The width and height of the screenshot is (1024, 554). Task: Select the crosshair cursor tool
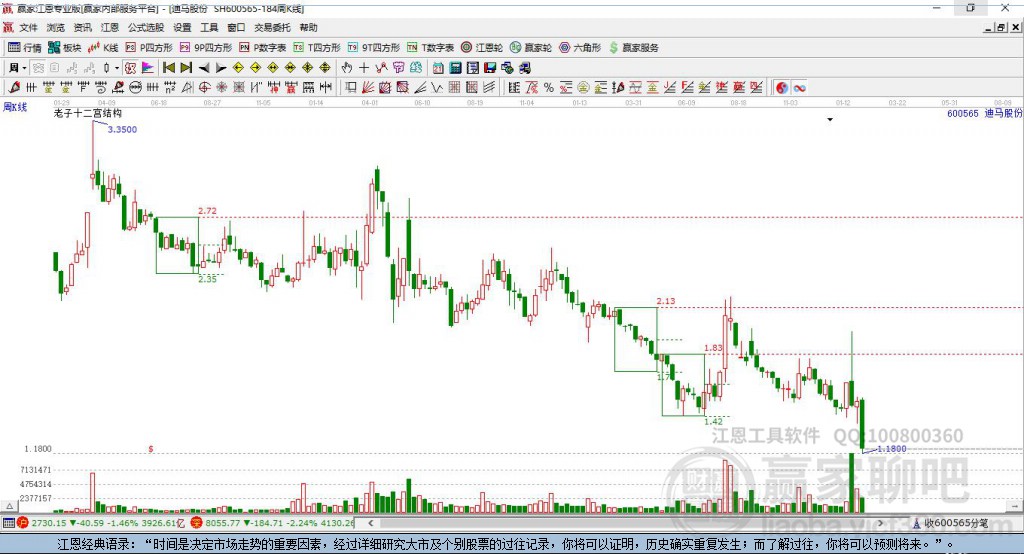[364, 68]
